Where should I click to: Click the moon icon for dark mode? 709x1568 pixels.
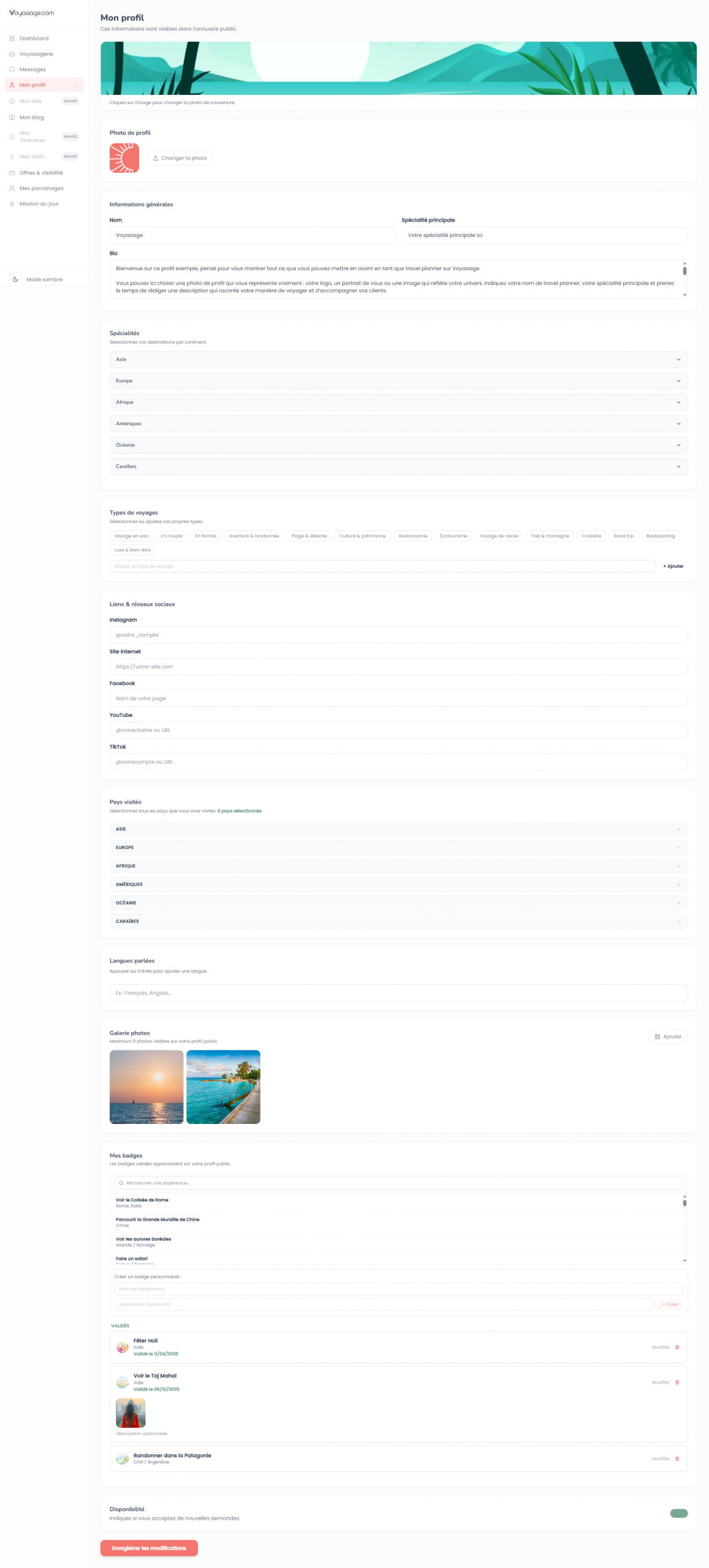[x=16, y=279]
